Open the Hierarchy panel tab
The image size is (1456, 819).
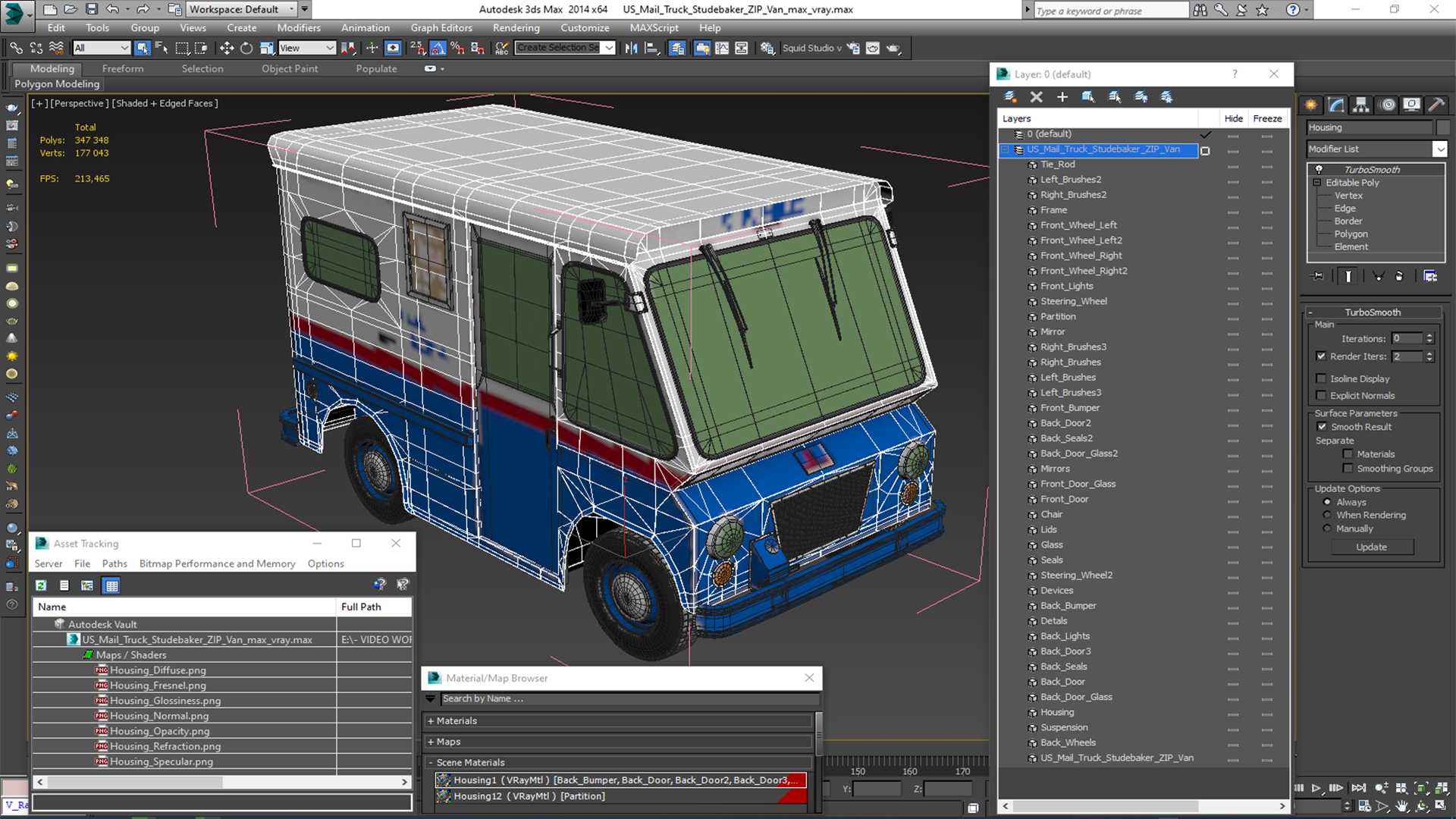click(x=1361, y=105)
